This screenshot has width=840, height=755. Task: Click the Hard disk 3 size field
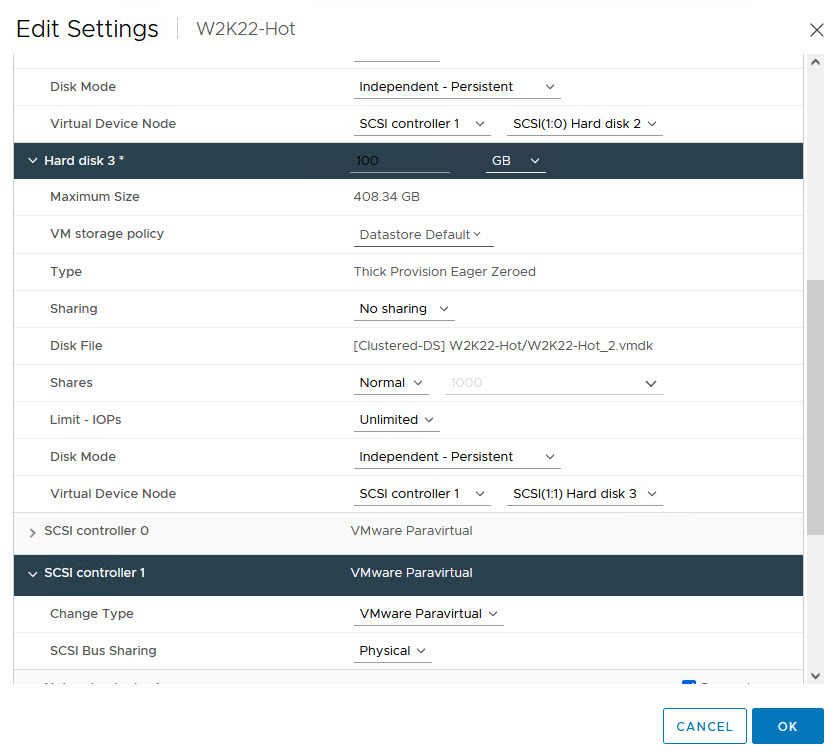399,161
